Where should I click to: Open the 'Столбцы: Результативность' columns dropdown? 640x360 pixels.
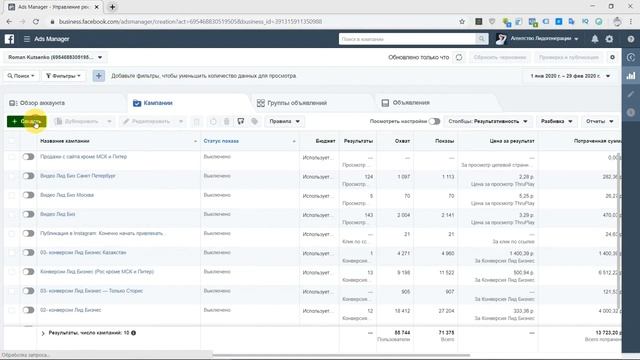(488, 121)
